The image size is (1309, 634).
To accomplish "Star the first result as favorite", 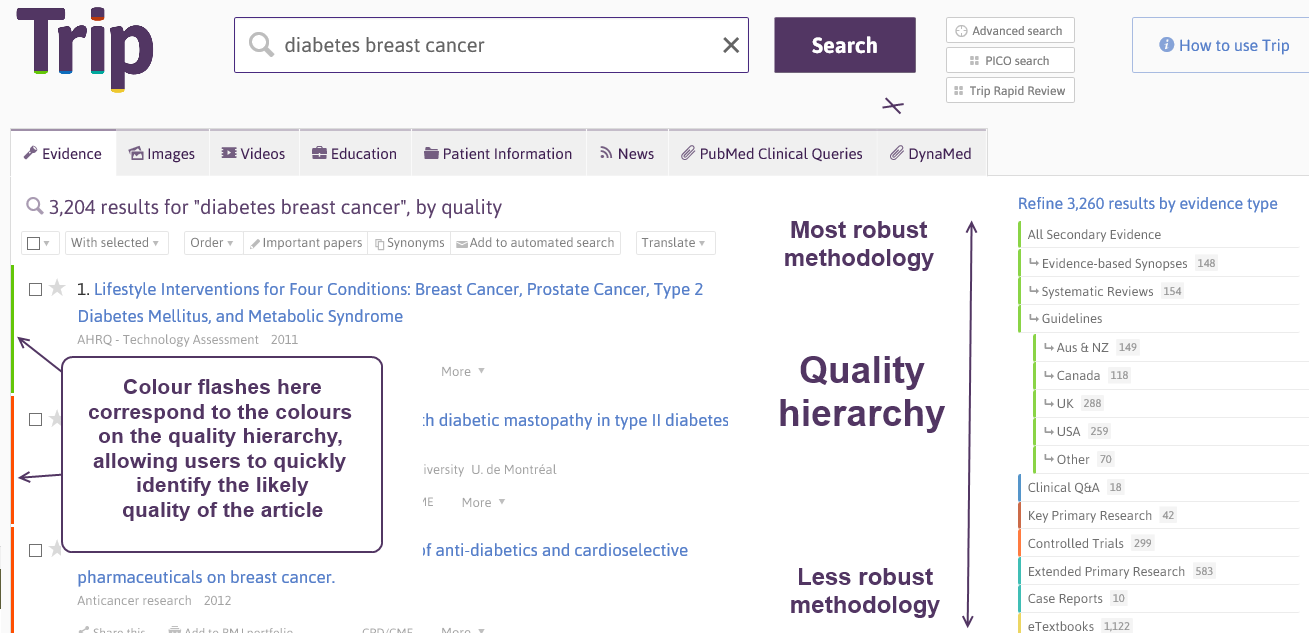I will 57,289.
